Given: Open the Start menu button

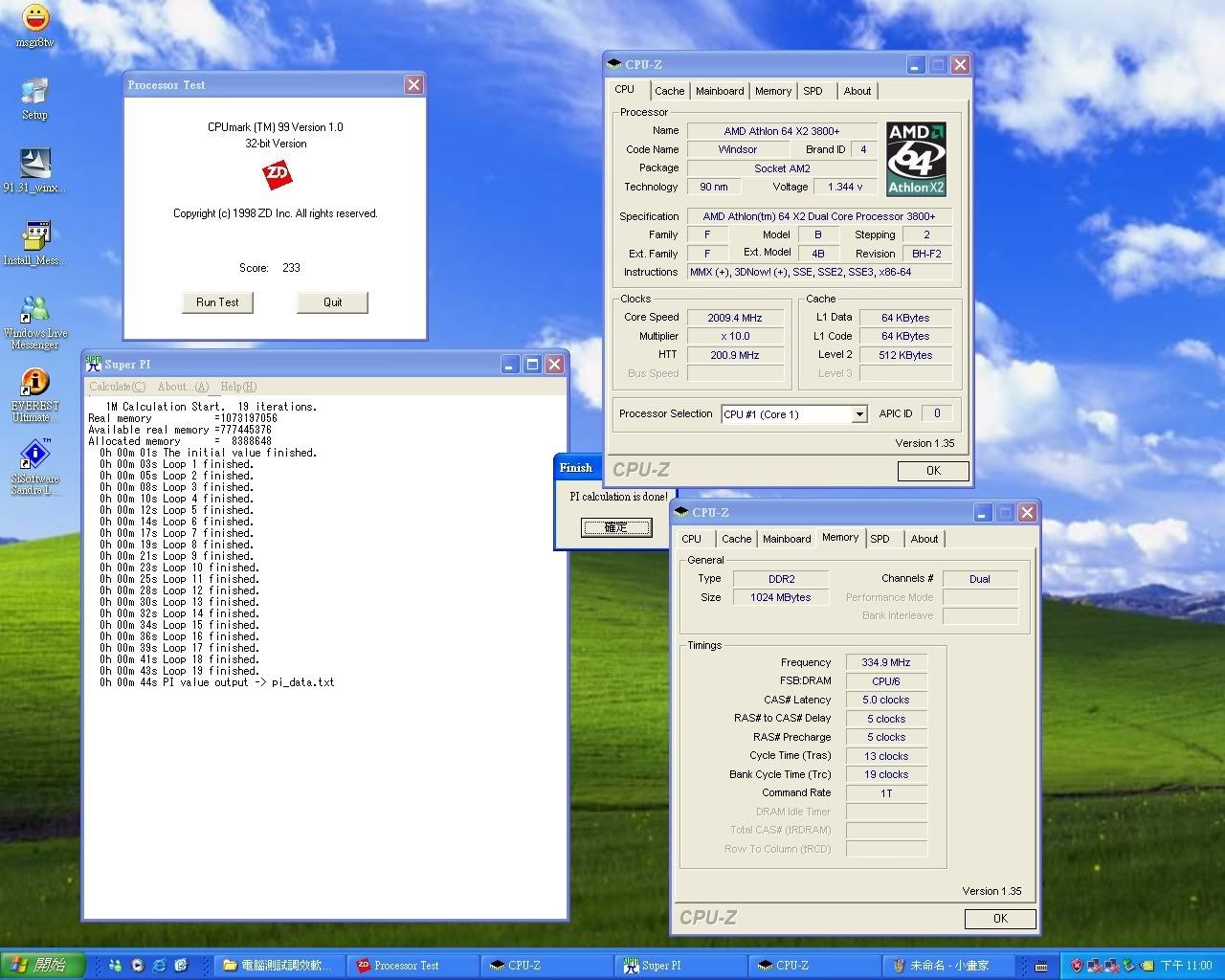Looking at the screenshot, I should (x=43, y=966).
